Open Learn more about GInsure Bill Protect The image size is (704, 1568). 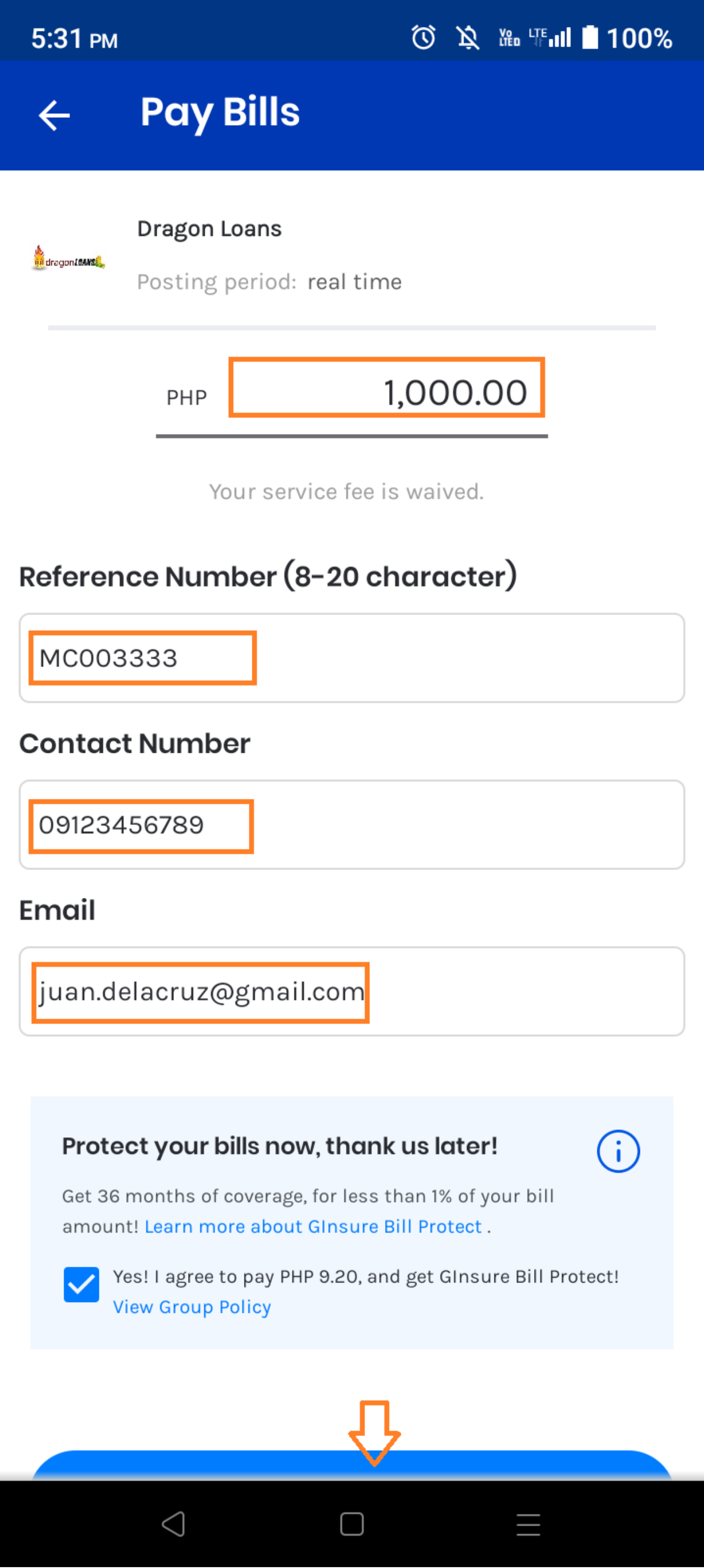coord(313,1227)
